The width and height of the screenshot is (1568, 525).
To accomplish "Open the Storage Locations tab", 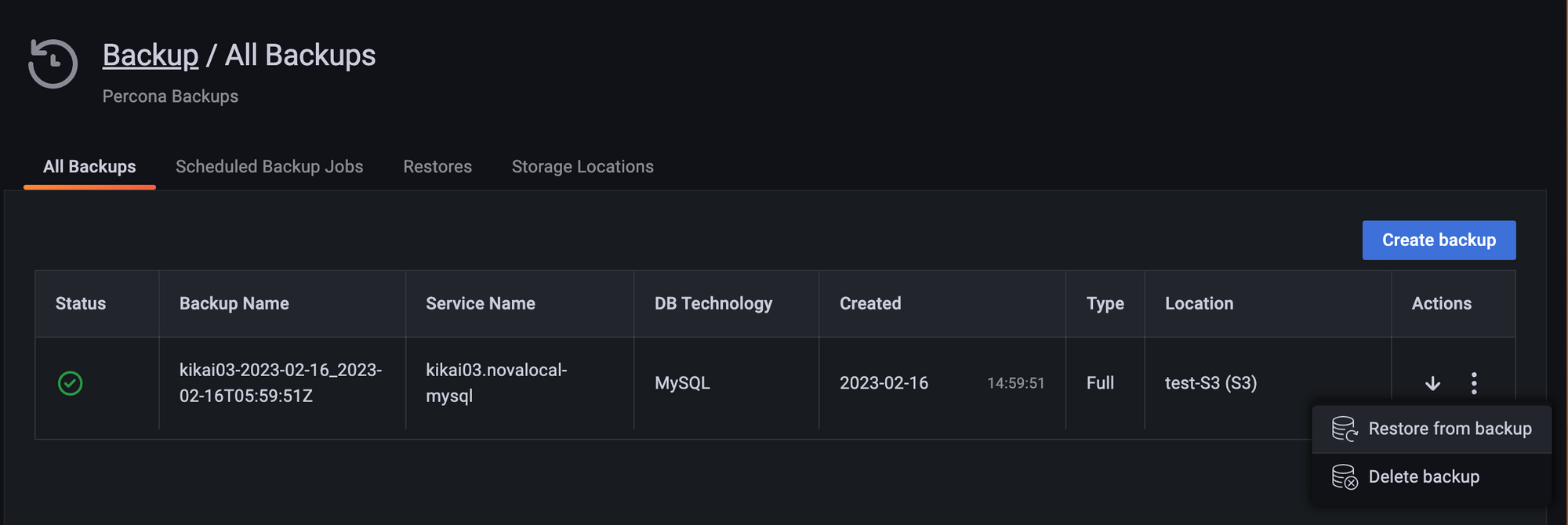I will coord(583,167).
